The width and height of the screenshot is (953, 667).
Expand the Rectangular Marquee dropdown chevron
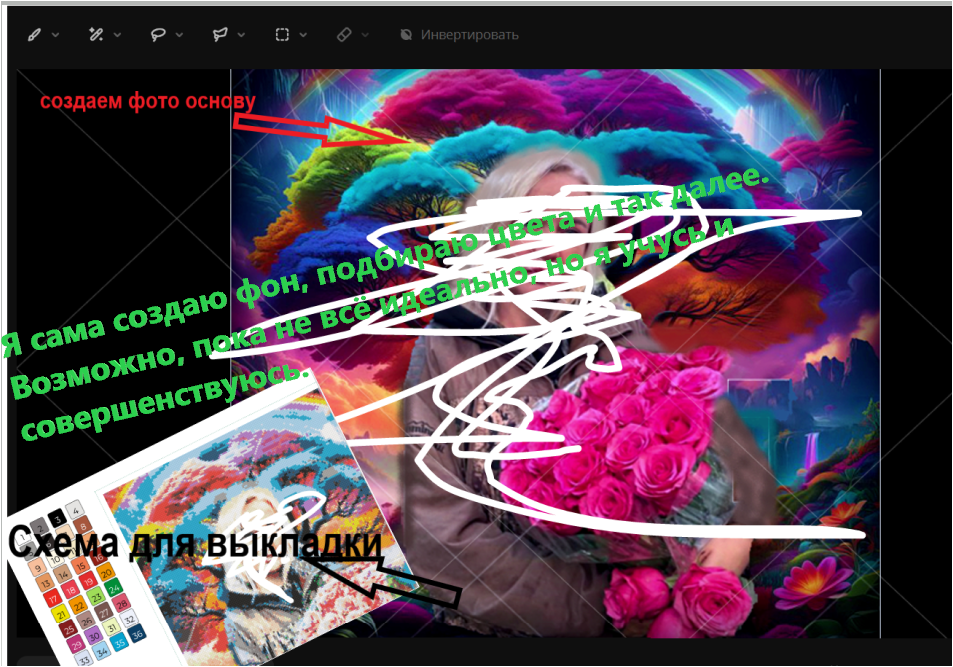point(304,35)
